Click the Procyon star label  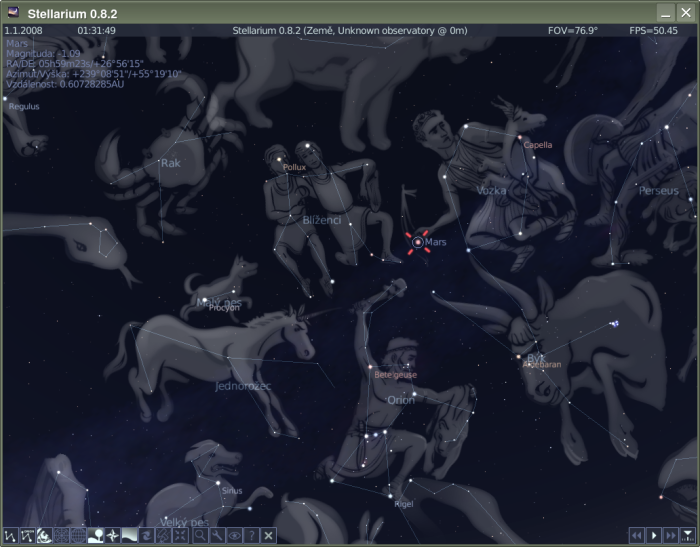(x=224, y=308)
